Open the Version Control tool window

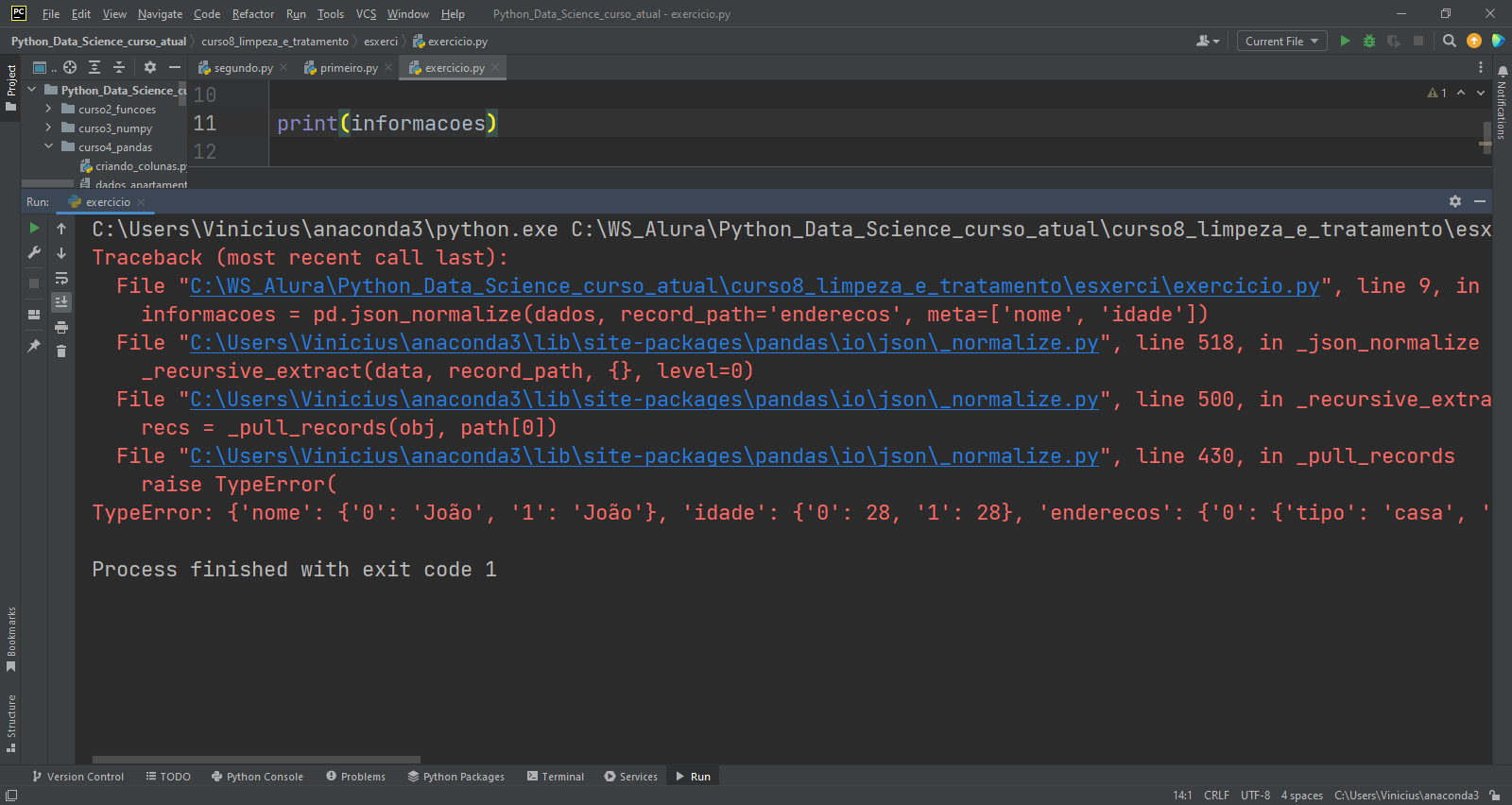coord(77,777)
